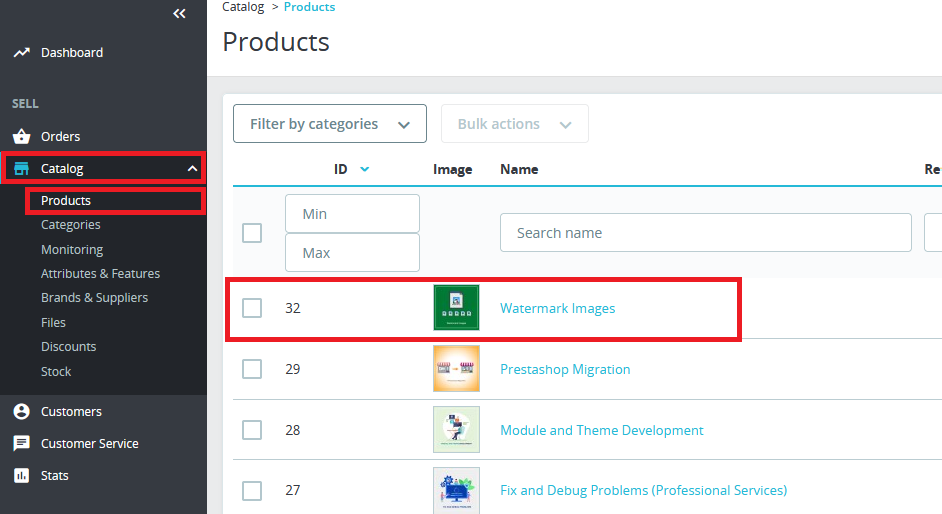The width and height of the screenshot is (942, 514).
Task: Click the Orders basket icon
Action: click(21, 137)
